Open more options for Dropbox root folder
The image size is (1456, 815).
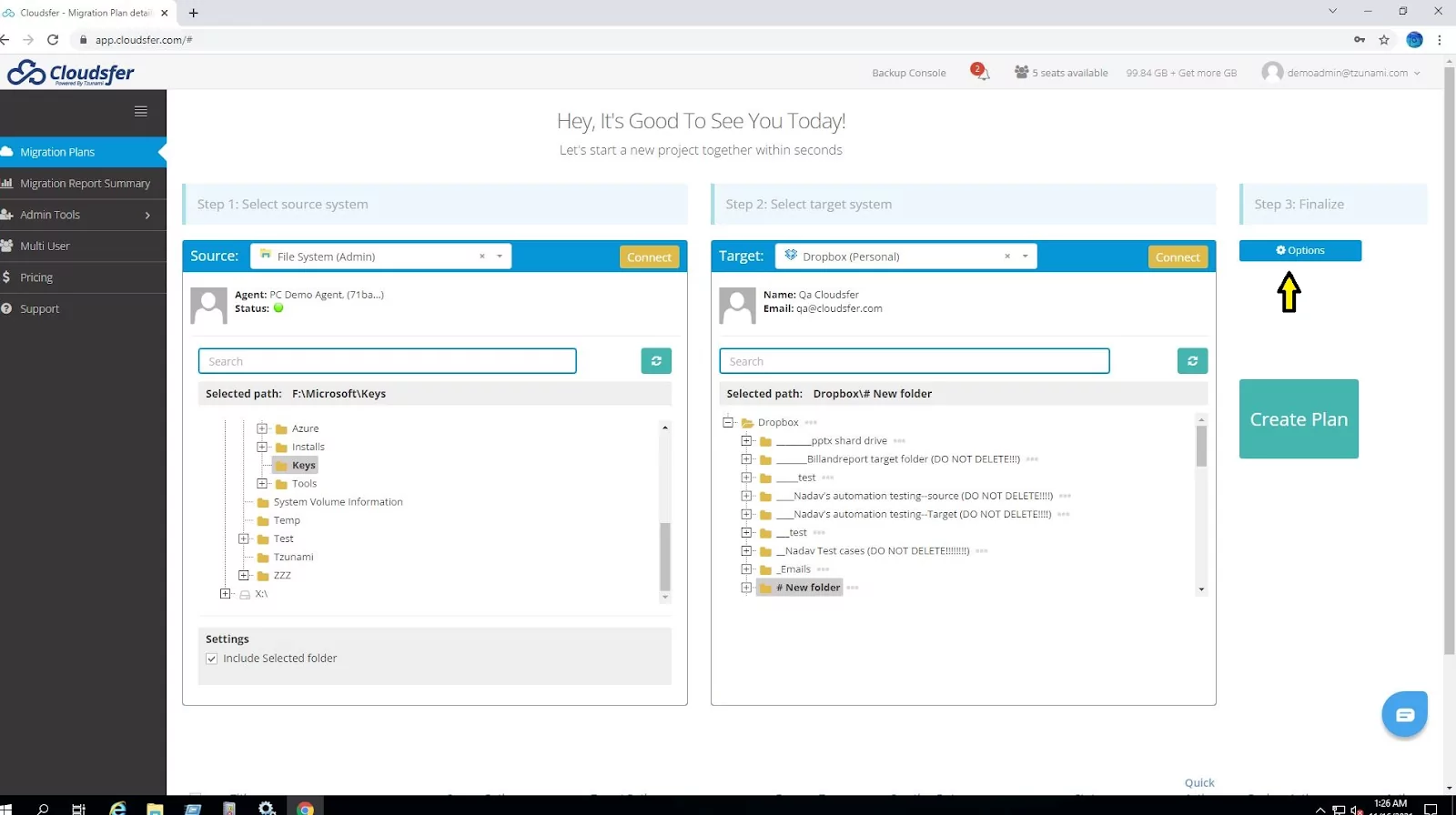pyautogui.click(x=811, y=422)
